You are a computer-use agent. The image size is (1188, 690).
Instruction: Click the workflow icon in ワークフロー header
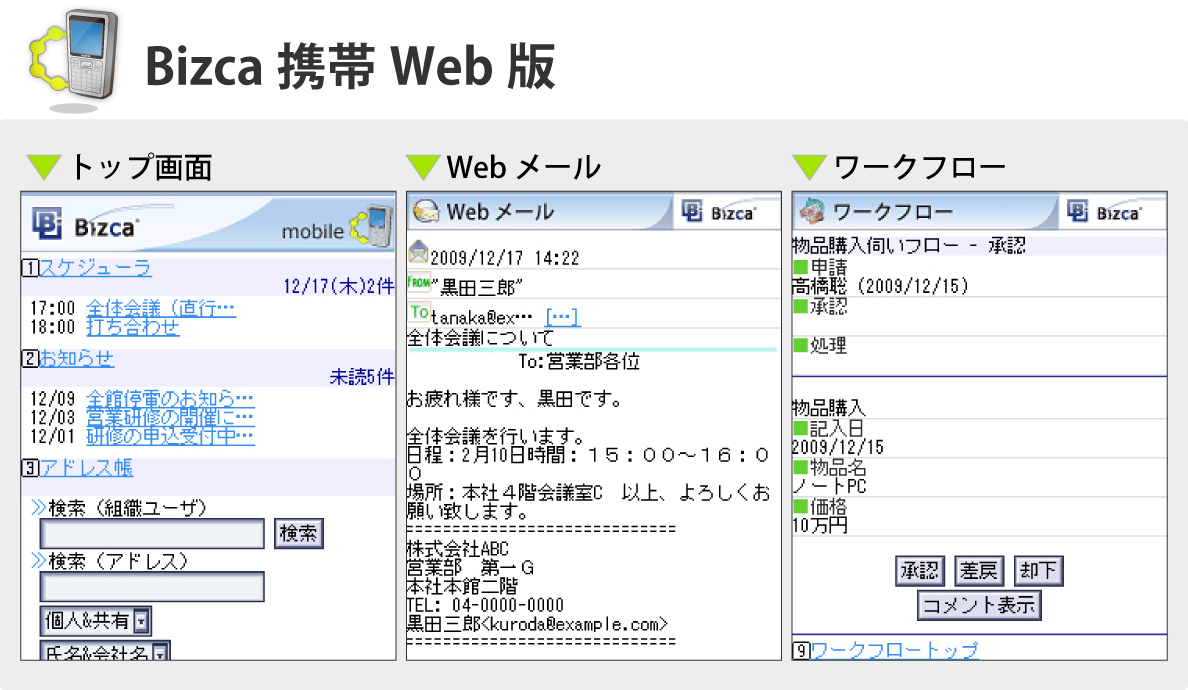coord(812,211)
